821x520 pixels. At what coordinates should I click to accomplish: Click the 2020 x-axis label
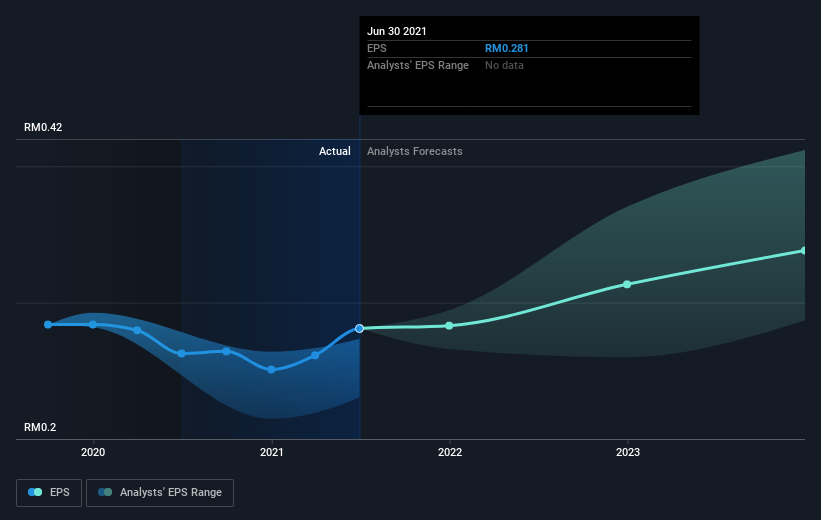(93, 452)
